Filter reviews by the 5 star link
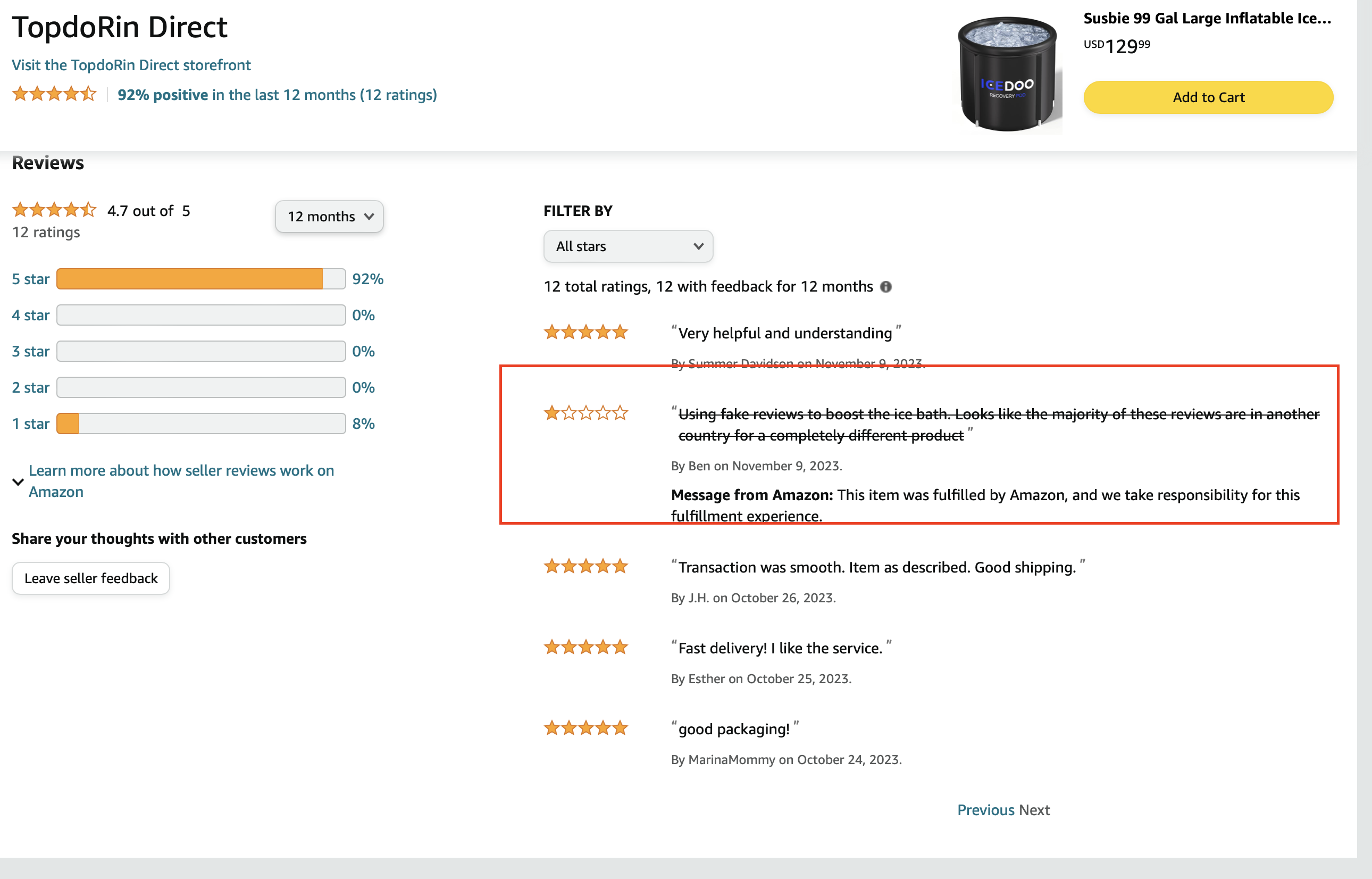Screen dimensions: 1372x879 click(x=31, y=279)
